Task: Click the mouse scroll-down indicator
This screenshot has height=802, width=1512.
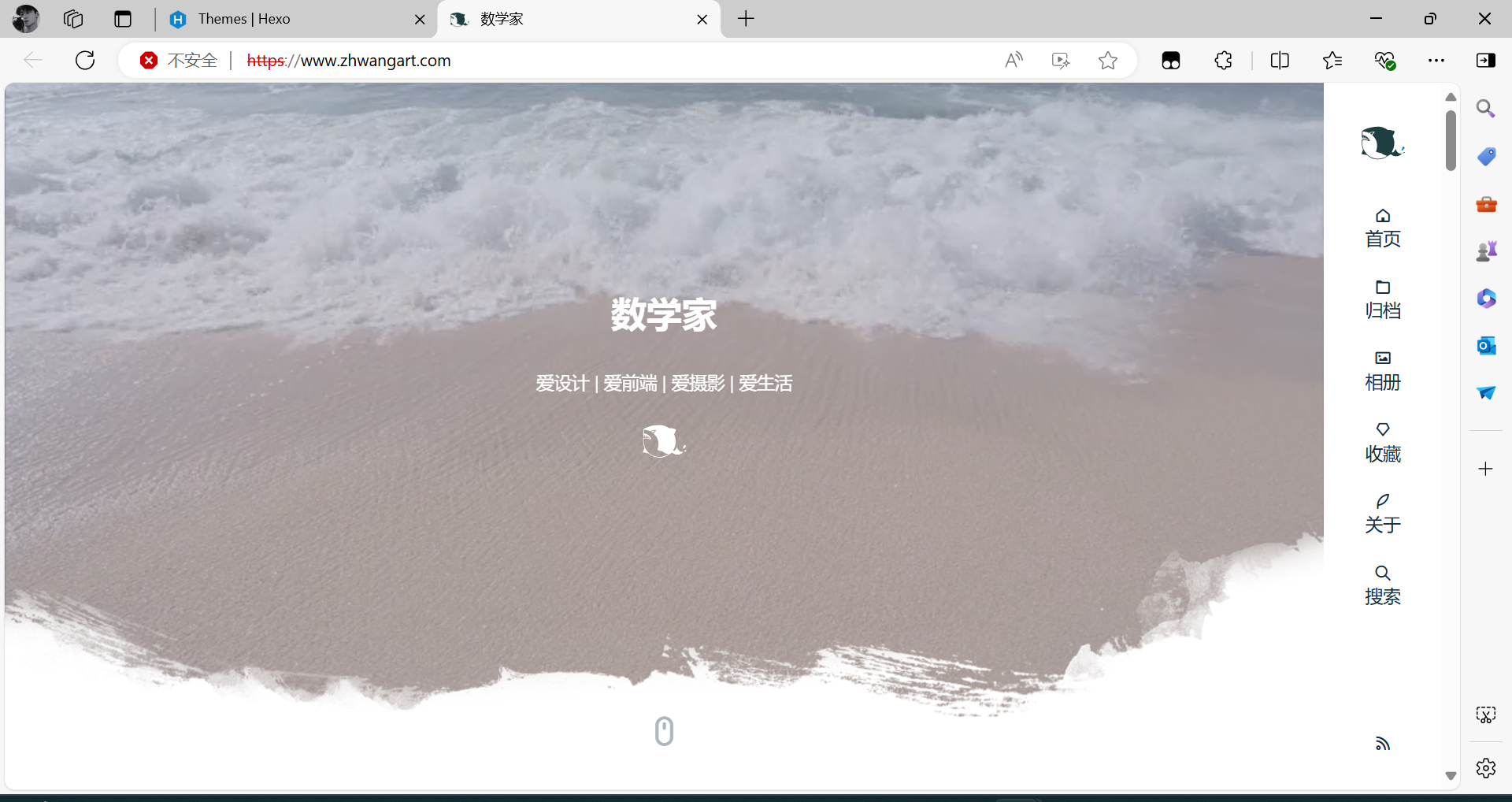Action: 664,731
